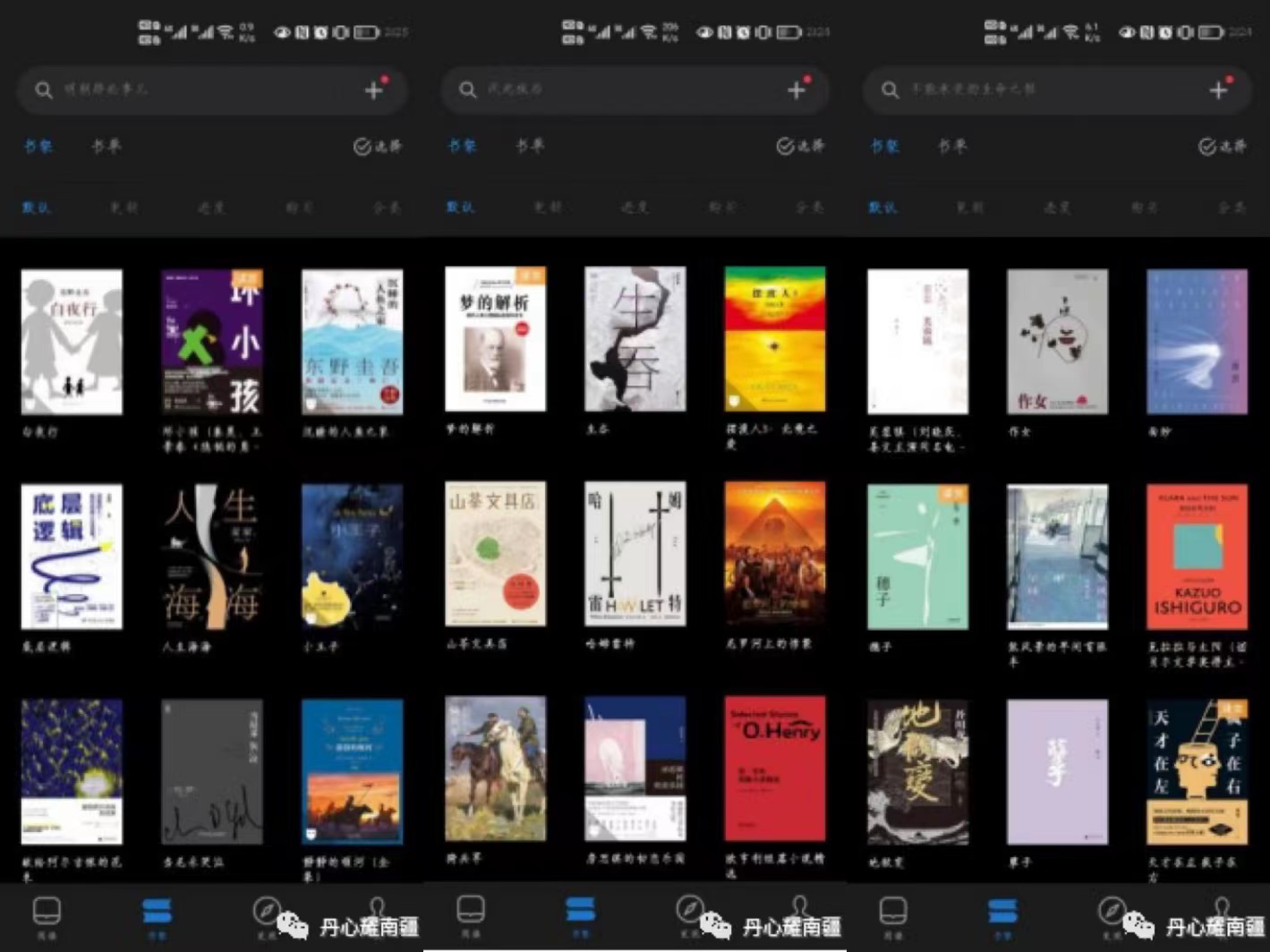This screenshot has width=1270, height=952.
Task: Open the 阅读 reading icon in the left screen's bottom bar
Action: point(47,914)
